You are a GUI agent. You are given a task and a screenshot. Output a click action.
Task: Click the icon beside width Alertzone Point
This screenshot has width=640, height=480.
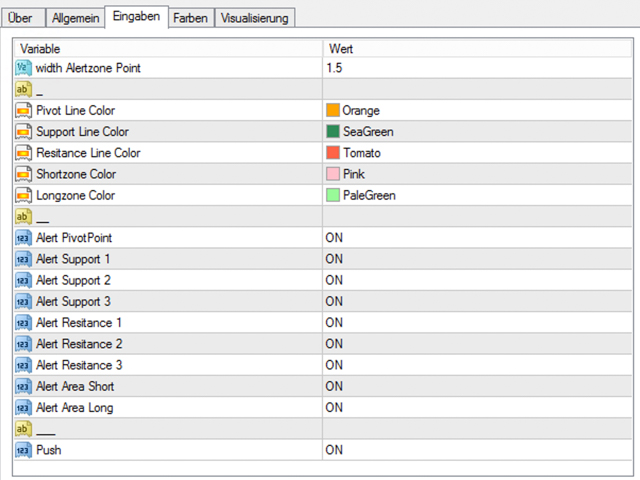[24, 67]
